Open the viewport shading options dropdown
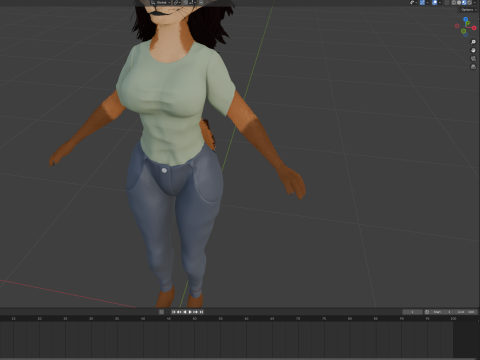Image resolution: width=480 pixels, height=360 pixels. (x=475, y=2)
